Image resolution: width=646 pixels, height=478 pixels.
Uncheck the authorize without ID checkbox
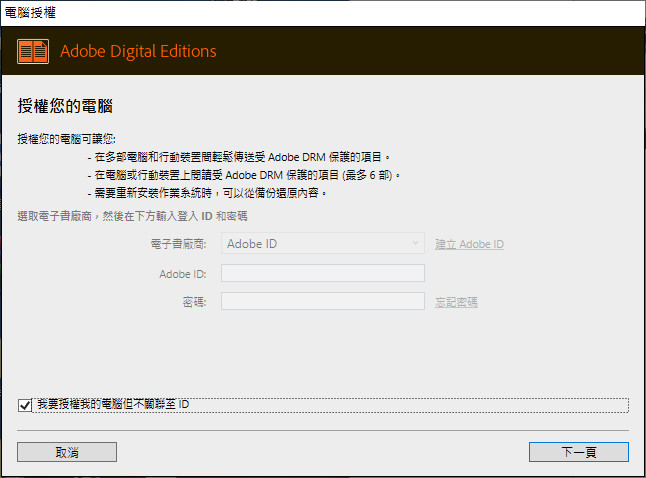point(25,405)
